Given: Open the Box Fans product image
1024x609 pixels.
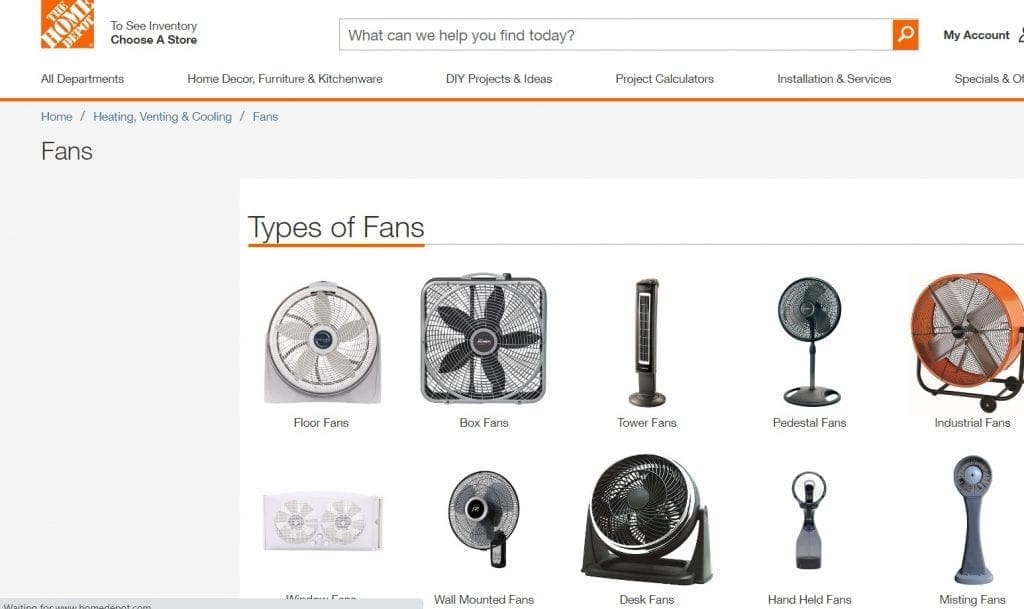Looking at the screenshot, I should (483, 340).
